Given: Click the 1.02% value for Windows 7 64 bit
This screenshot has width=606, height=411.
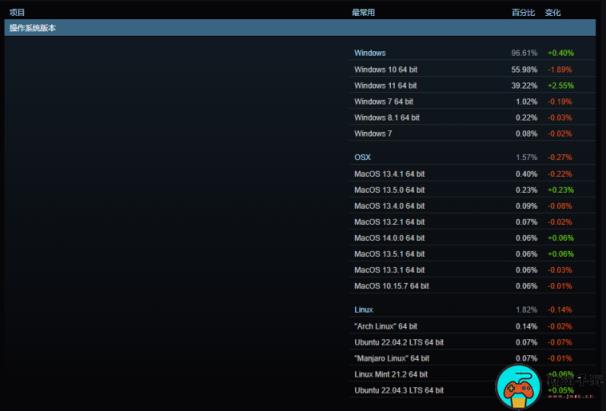Looking at the screenshot, I should click(526, 102).
